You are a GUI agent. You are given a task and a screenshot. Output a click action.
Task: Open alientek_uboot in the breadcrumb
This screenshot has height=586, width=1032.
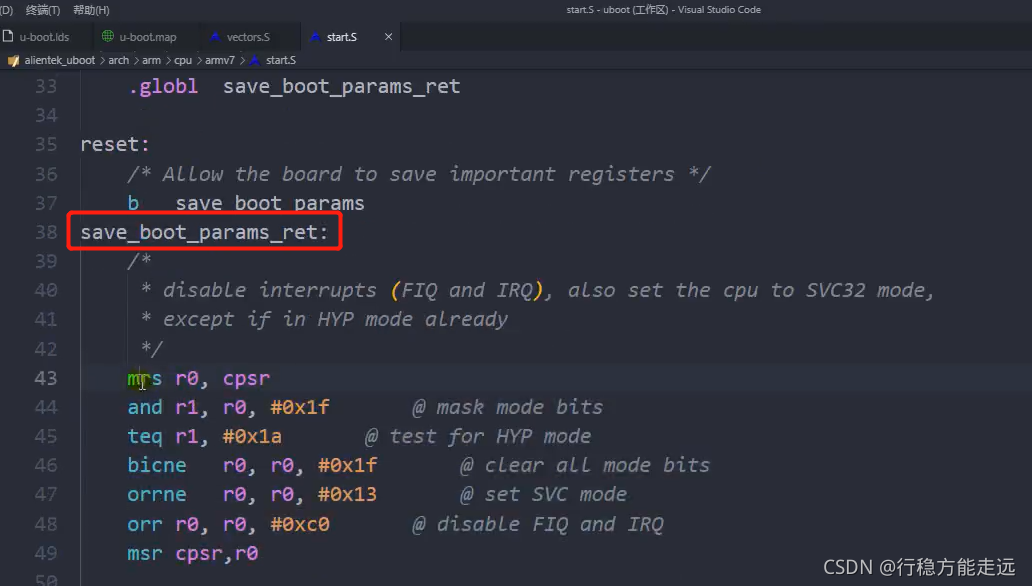point(60,60)
